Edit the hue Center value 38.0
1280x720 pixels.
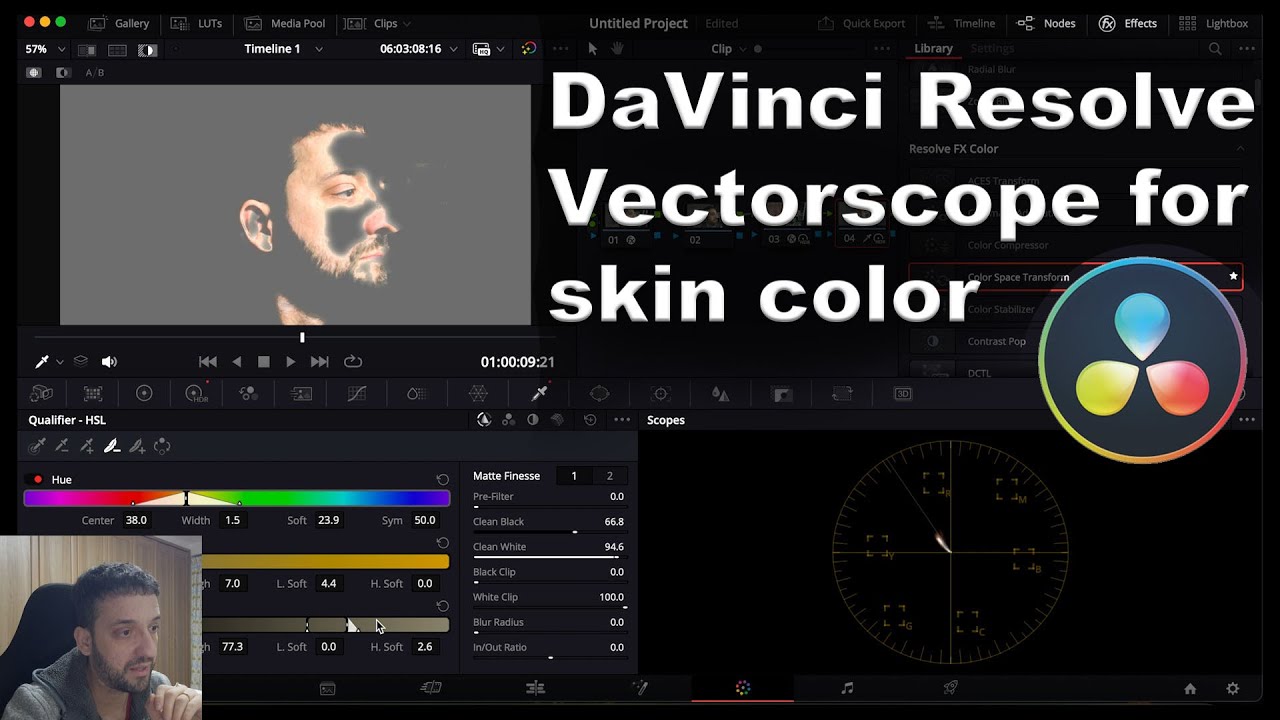(136, 520)
